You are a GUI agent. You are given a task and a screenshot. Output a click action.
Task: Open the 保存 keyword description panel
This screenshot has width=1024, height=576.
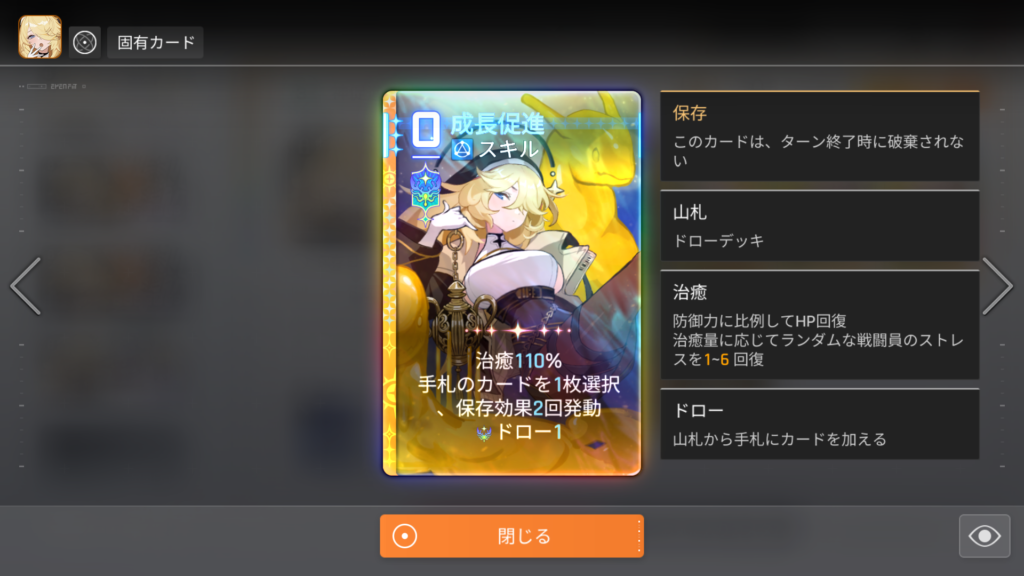pos(820,136)
